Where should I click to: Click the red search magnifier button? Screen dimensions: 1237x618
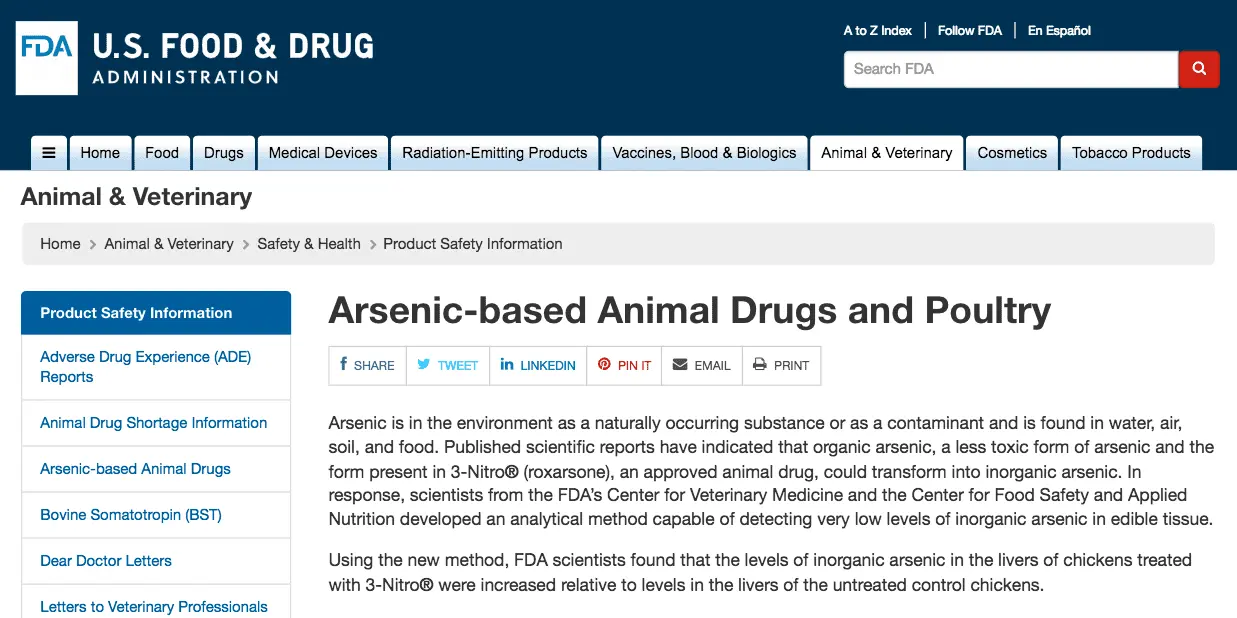pyautogui.click(x=1199, y=69)
